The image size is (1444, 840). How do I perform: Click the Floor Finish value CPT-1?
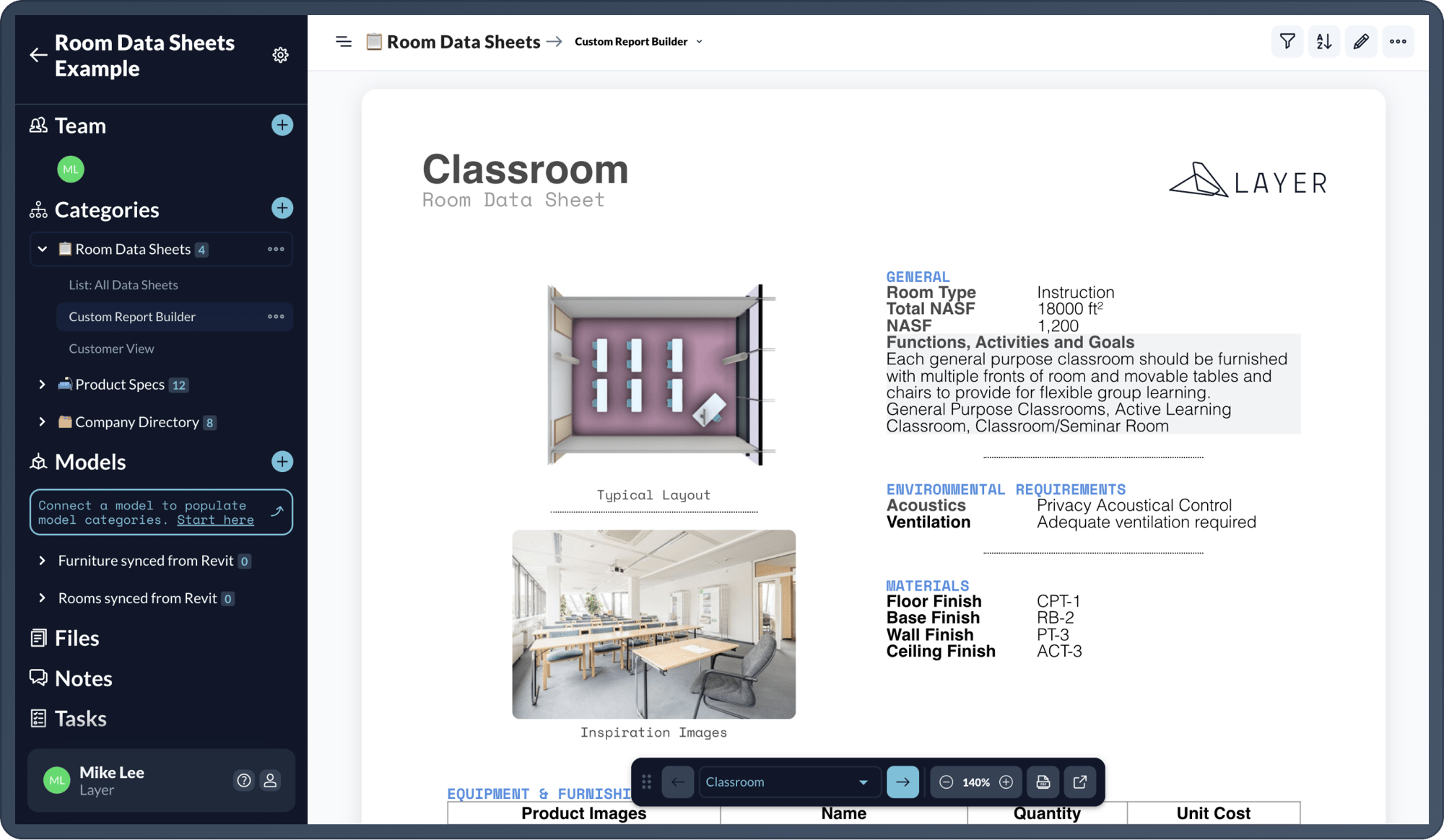click(x=1058, y=601)
